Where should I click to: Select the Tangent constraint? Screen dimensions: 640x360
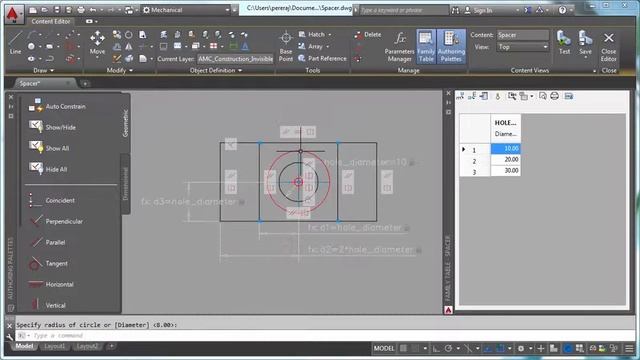[x=48, y=263]
